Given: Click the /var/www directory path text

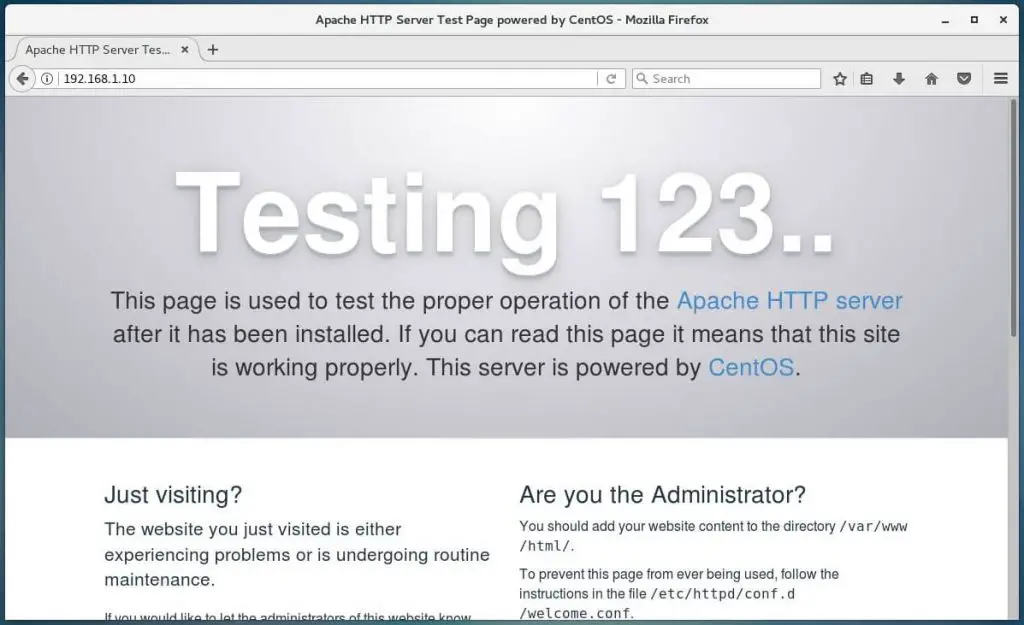Looking at the screenshot, I should pos(873,526).
